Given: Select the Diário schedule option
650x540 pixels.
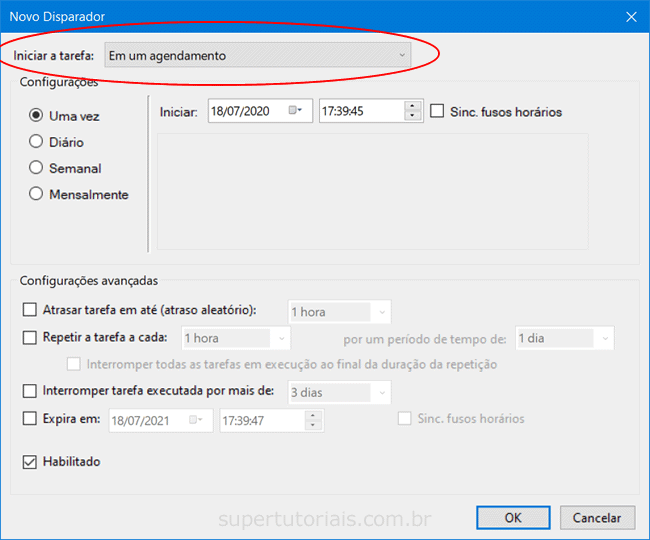Looking at the screenshot, I should [x=36, y=142].
